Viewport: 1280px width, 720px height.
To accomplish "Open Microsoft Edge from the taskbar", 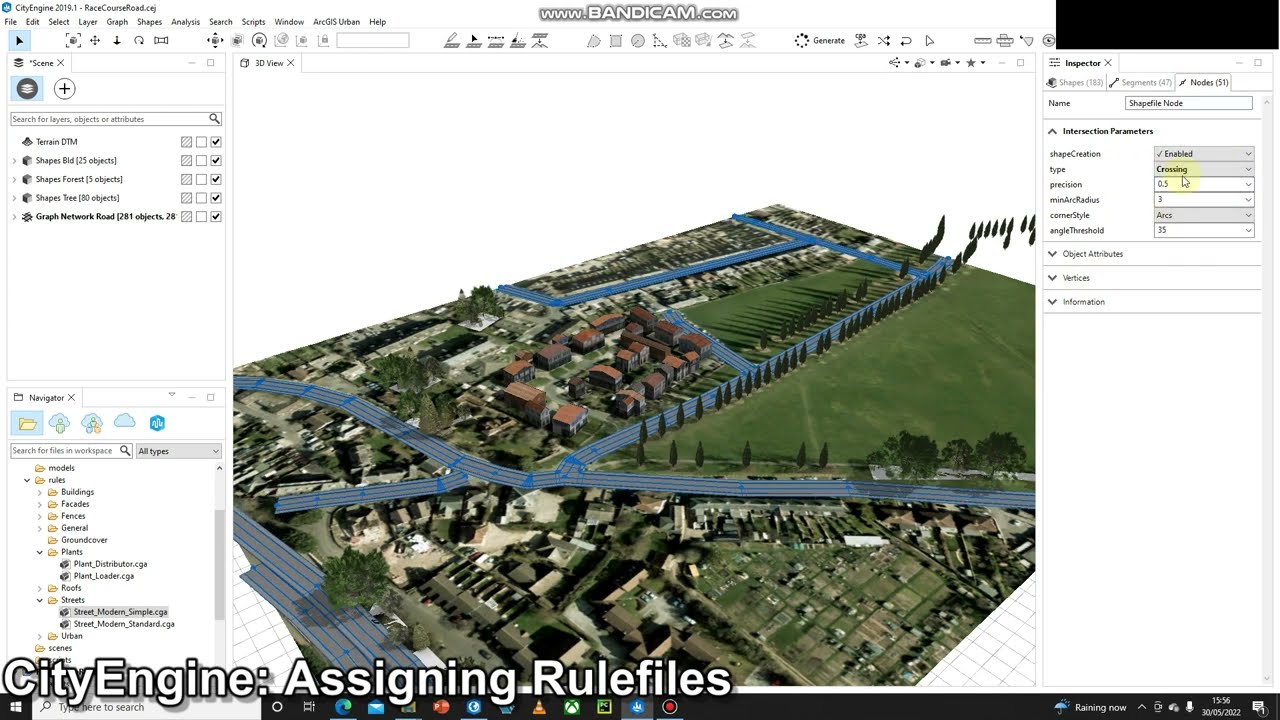I will coord(343,707).
